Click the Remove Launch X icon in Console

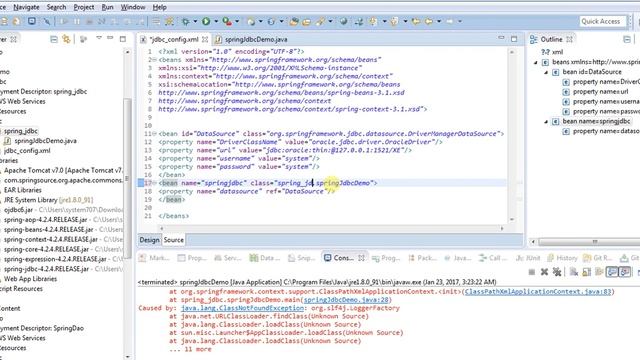tap(544, 272)
